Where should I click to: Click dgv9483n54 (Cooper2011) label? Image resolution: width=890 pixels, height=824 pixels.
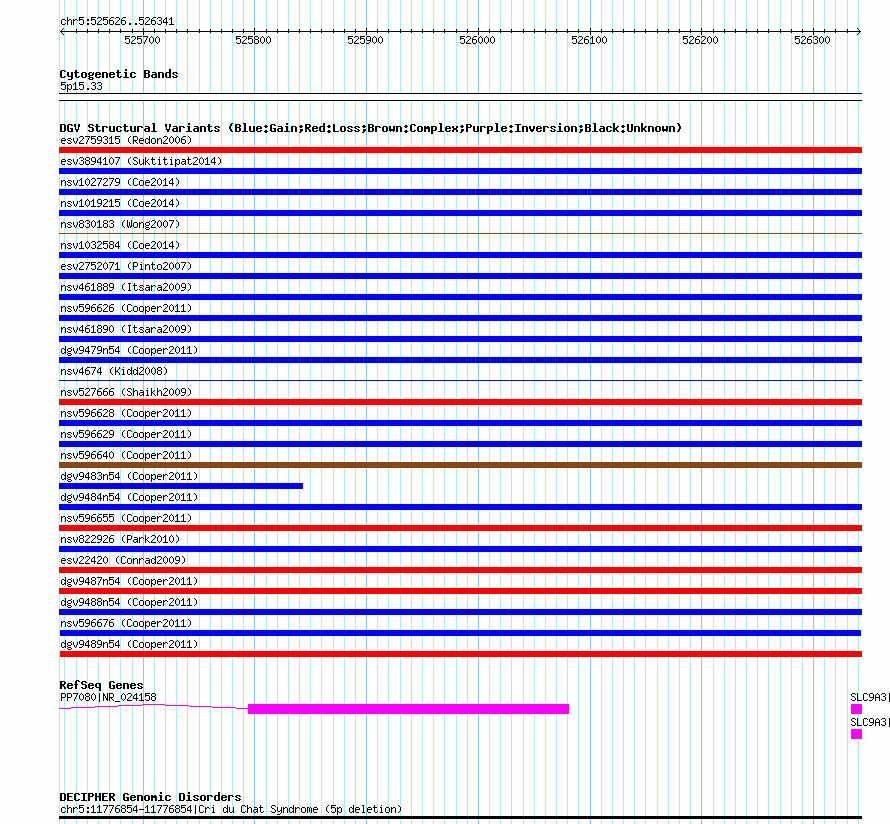(129, 476)
